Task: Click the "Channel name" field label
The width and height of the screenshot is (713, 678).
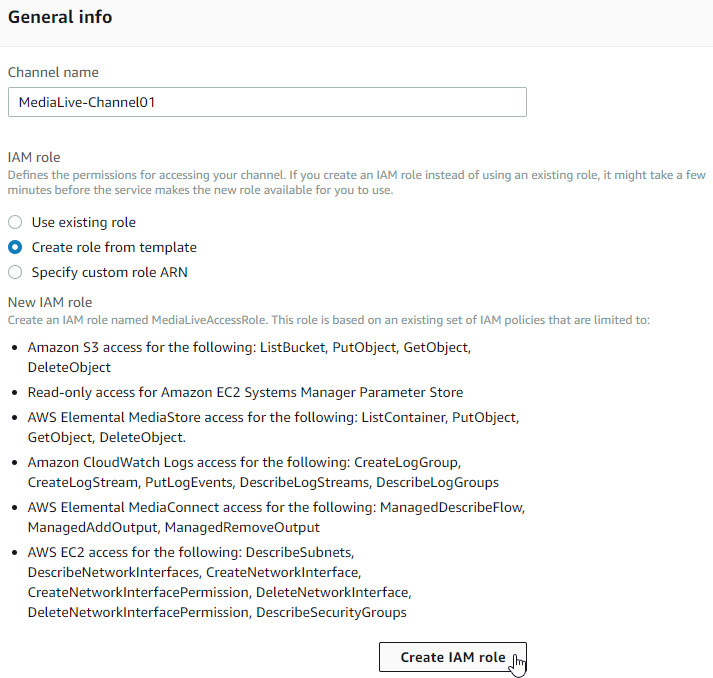Action: 53,72
